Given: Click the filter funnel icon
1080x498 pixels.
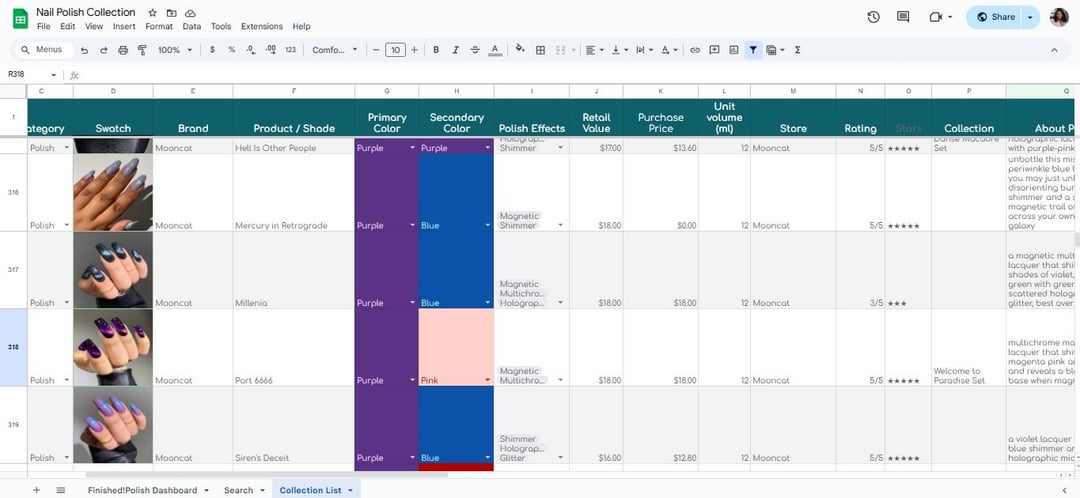Looking at the screenshot, I should [x=753, y=50].
